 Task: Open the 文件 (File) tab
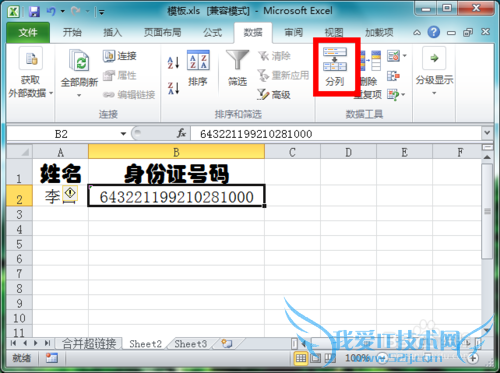click(x=28, y=32)
